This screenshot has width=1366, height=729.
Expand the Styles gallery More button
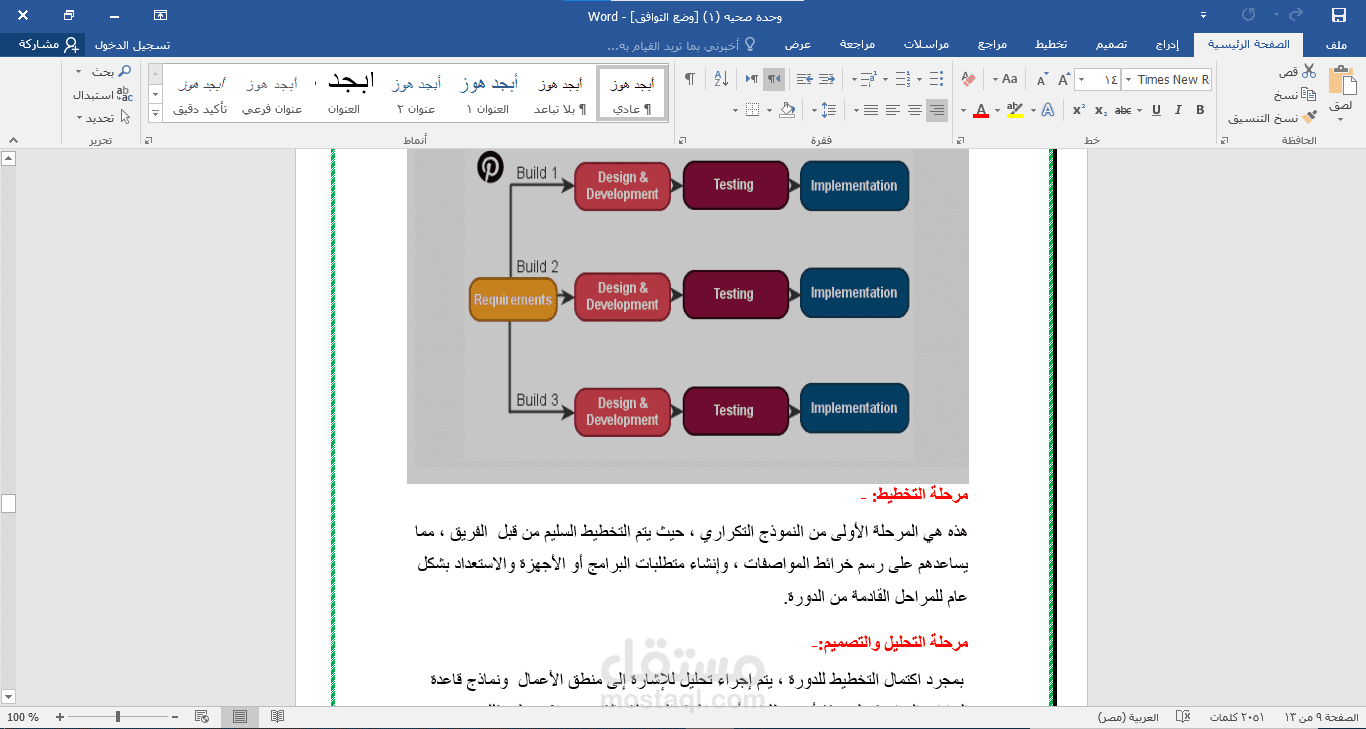[x=155, y=115]
